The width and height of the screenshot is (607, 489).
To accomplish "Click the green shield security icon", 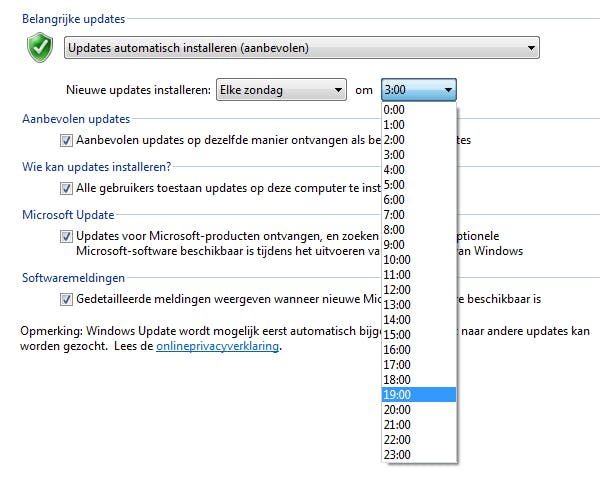I will point(40,47).
